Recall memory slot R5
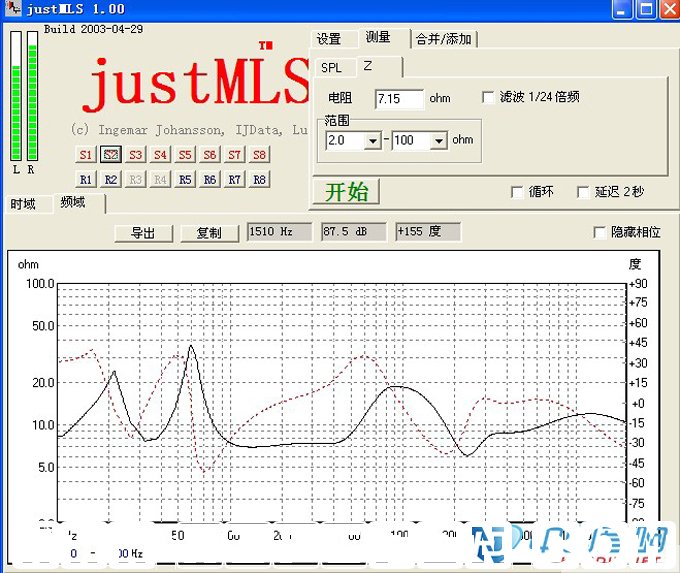Viewport: 680px width, 573px height. [x=185, y=179]
